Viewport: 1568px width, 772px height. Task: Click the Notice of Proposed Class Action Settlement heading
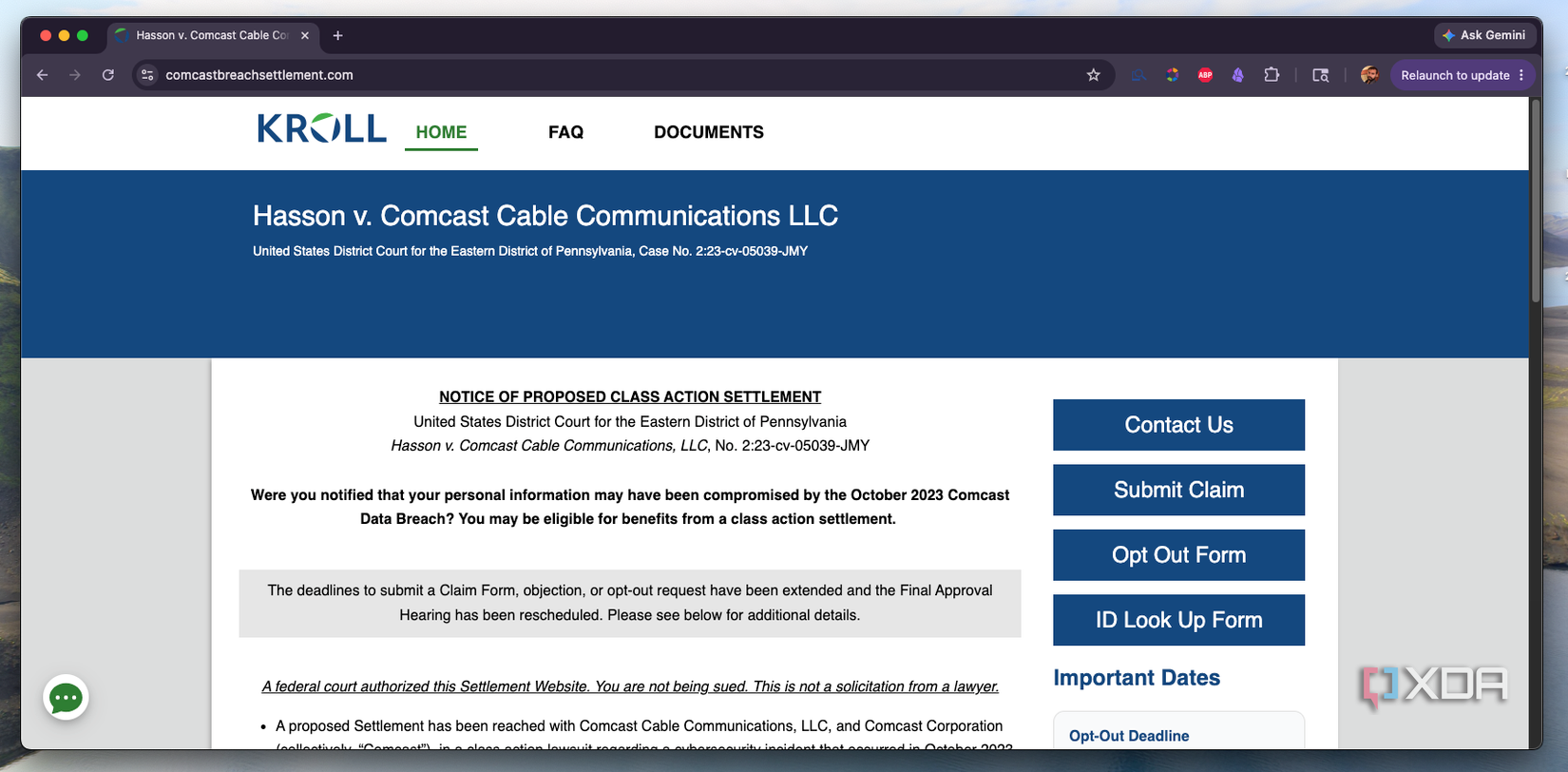[630, 397]
